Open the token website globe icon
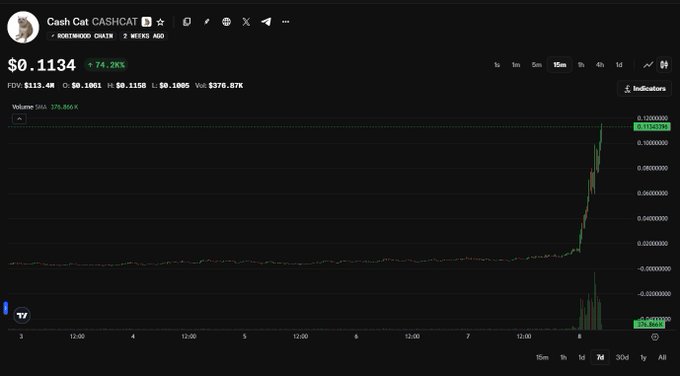Screen dimensions: 680x376 coord(226,22)
